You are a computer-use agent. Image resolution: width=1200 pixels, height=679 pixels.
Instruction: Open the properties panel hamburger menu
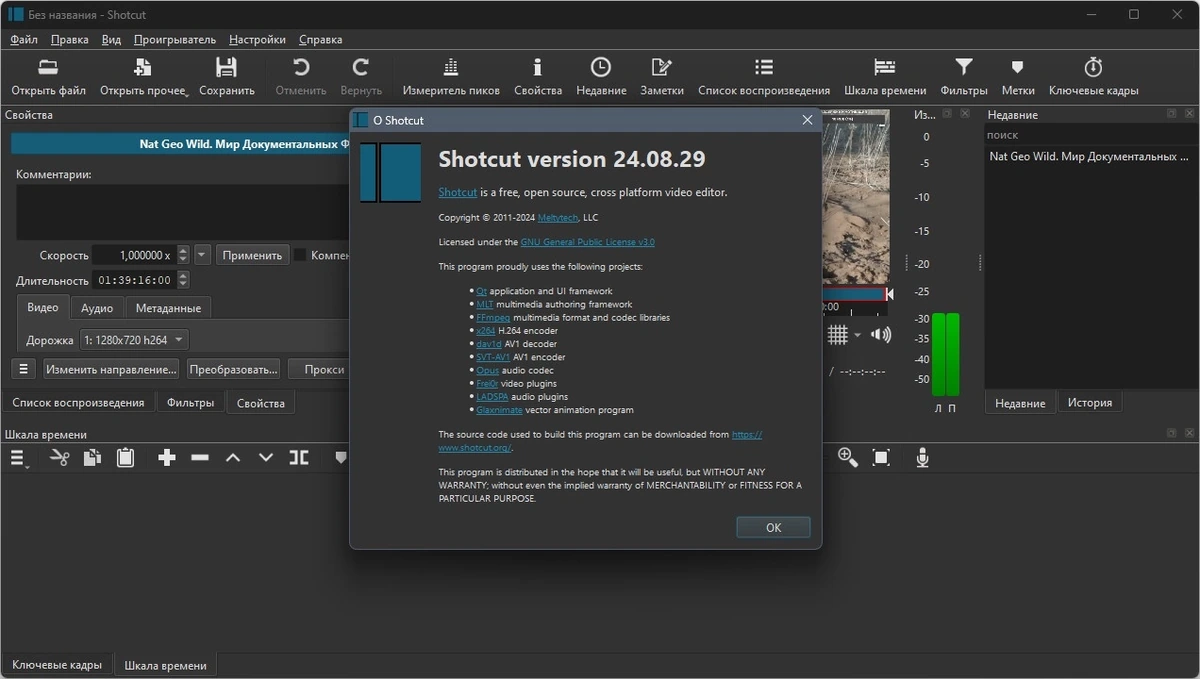pos(24,369)
